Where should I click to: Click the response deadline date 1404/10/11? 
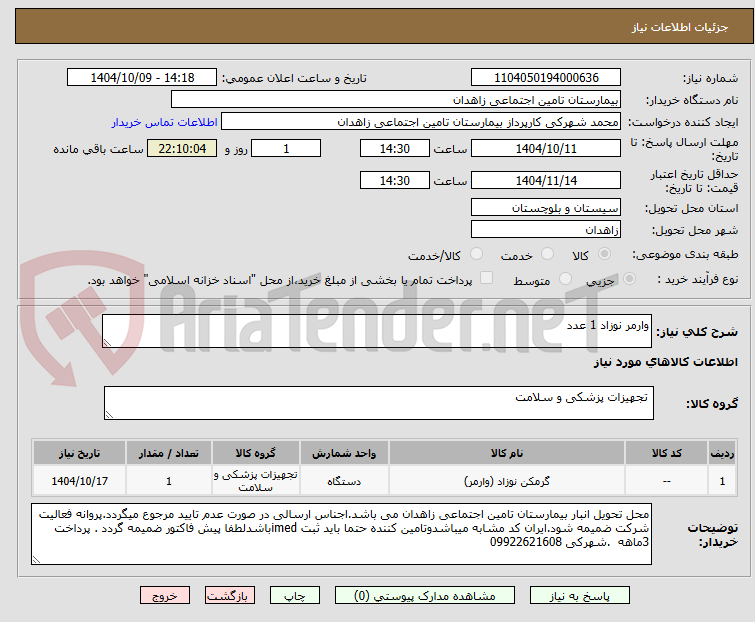point(546,148)
